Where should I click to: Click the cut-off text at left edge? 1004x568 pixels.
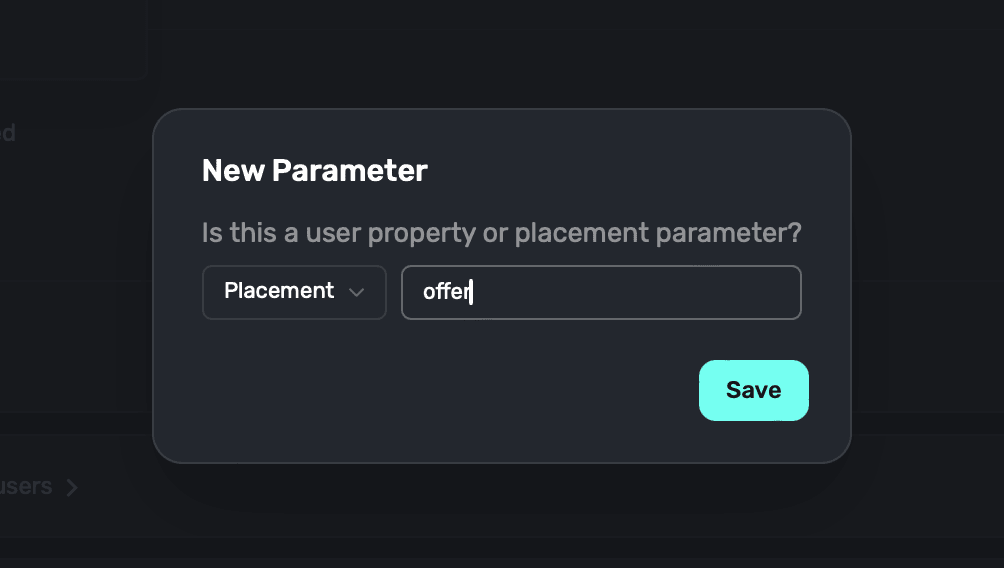pos(7,132)
